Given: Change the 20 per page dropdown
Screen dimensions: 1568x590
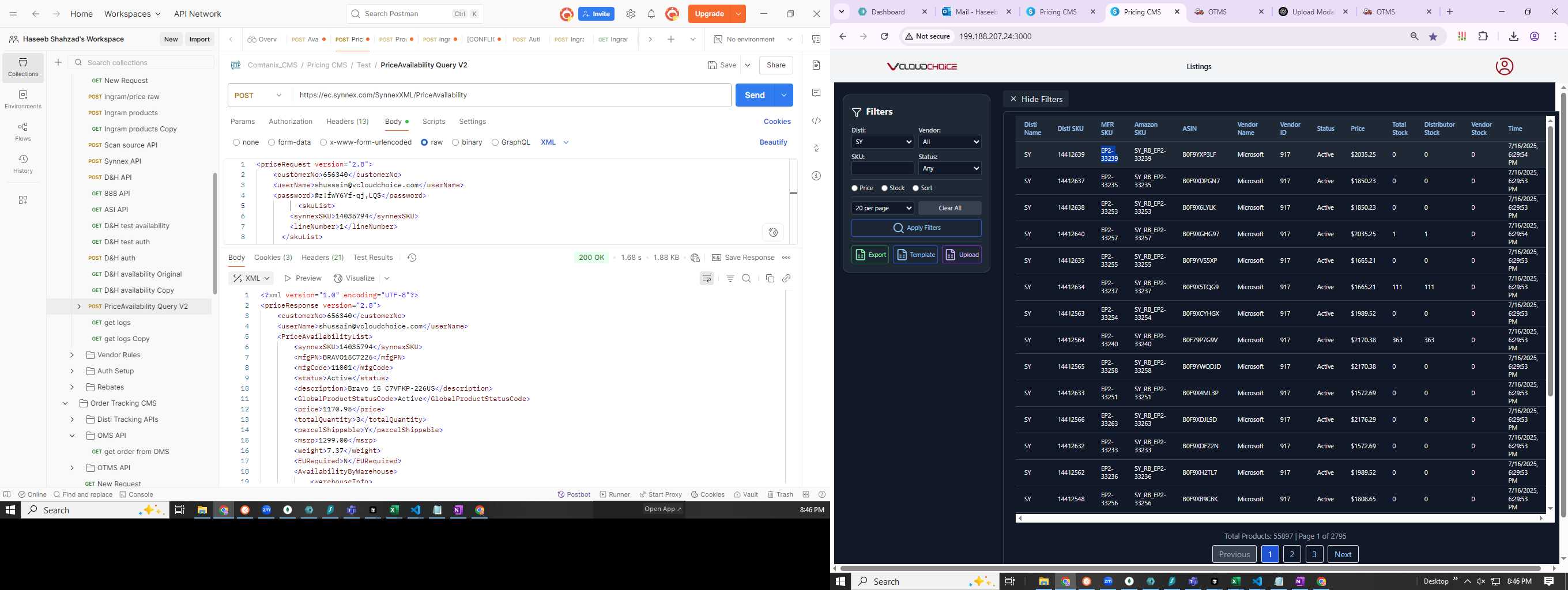Looking at the screenshot, I should tap(883, 208).
